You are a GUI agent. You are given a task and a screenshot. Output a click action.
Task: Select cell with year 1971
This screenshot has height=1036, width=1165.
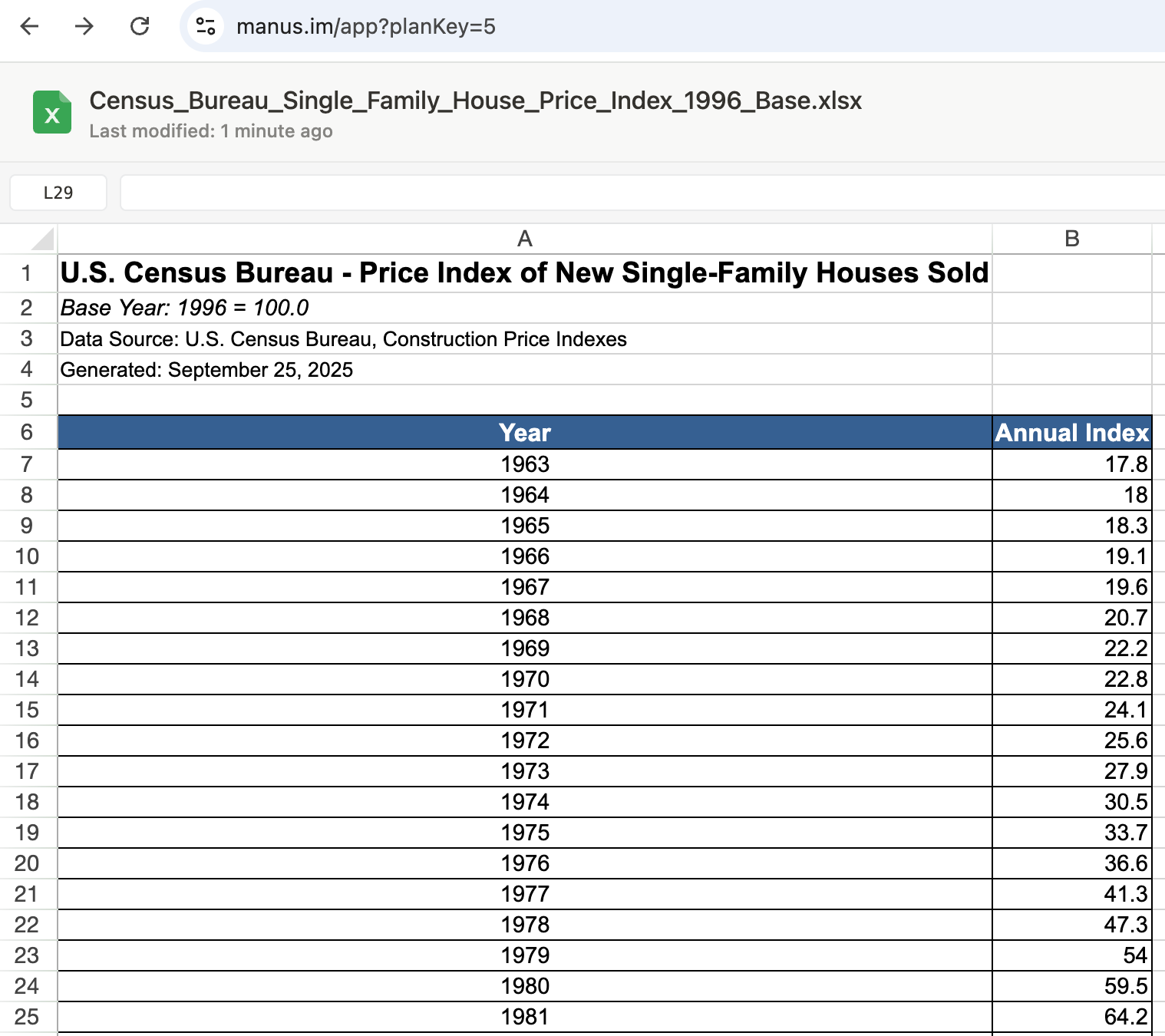point(525,710)
